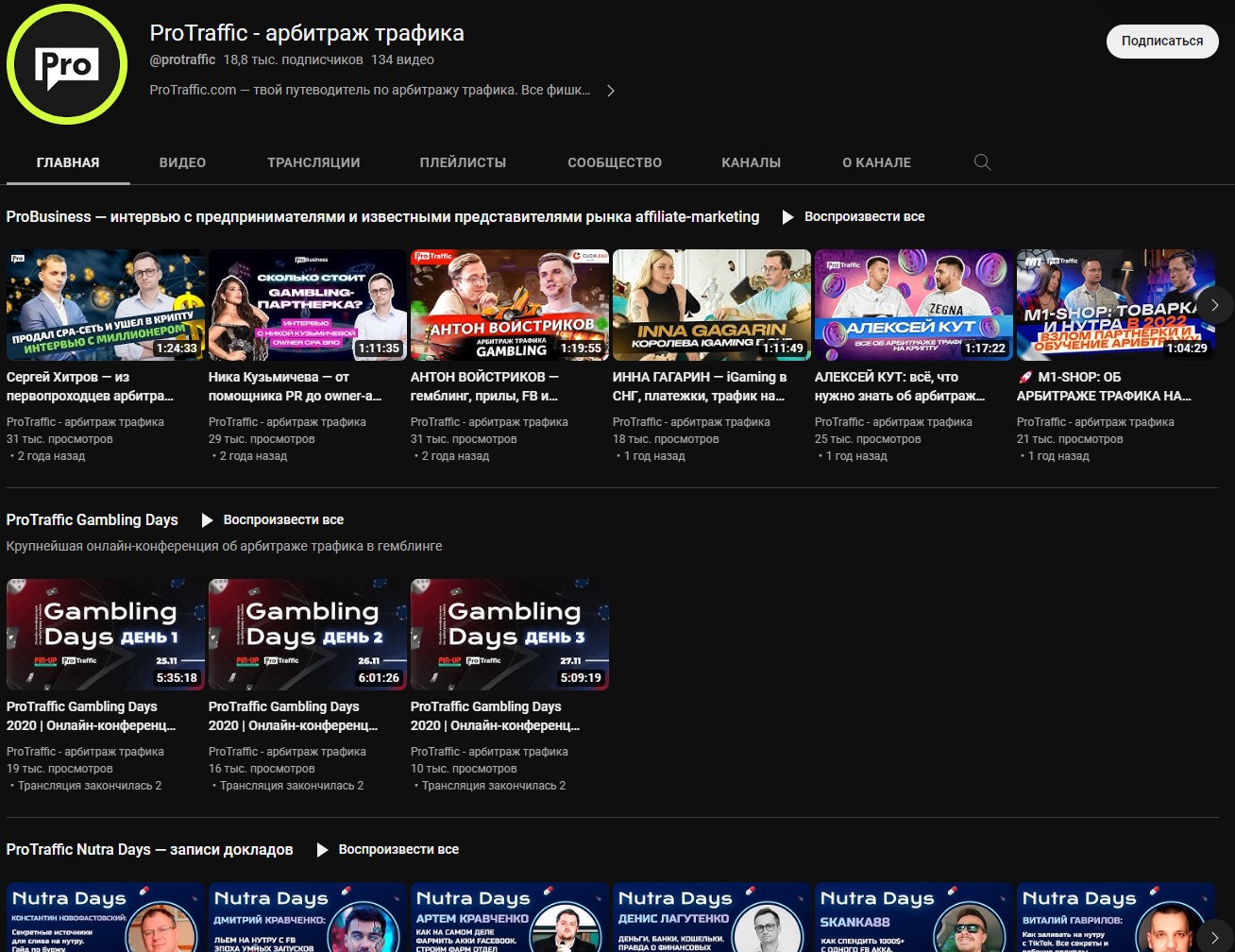Screen dimensions: 1235x952
Task: Open the Антон Войстриков gambling thumbnail
Action: coord(510,305)
